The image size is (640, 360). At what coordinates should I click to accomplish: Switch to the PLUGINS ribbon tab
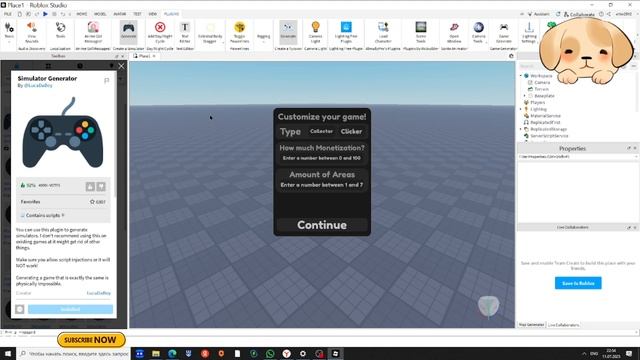point(171,14)
